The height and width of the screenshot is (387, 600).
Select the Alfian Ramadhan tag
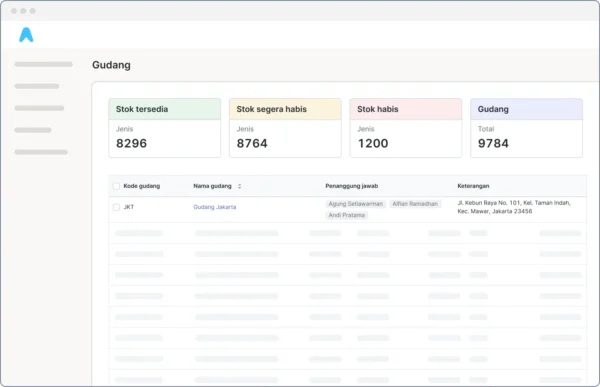[x=415, y=204]
